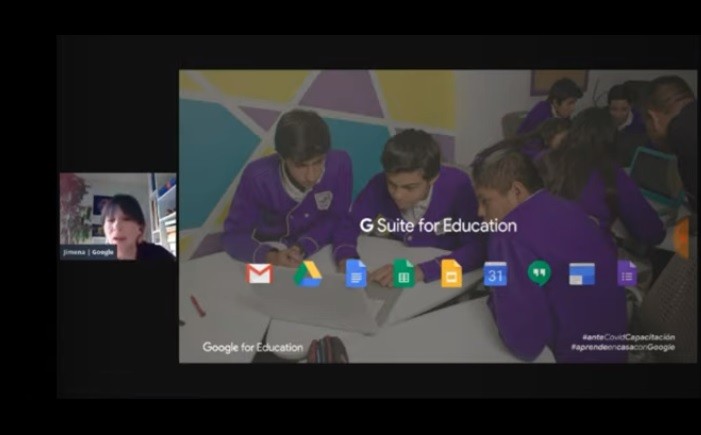Select the #aprendeencasaconGoogle hashtag
The image size is (701, 435).
(622, 347)
